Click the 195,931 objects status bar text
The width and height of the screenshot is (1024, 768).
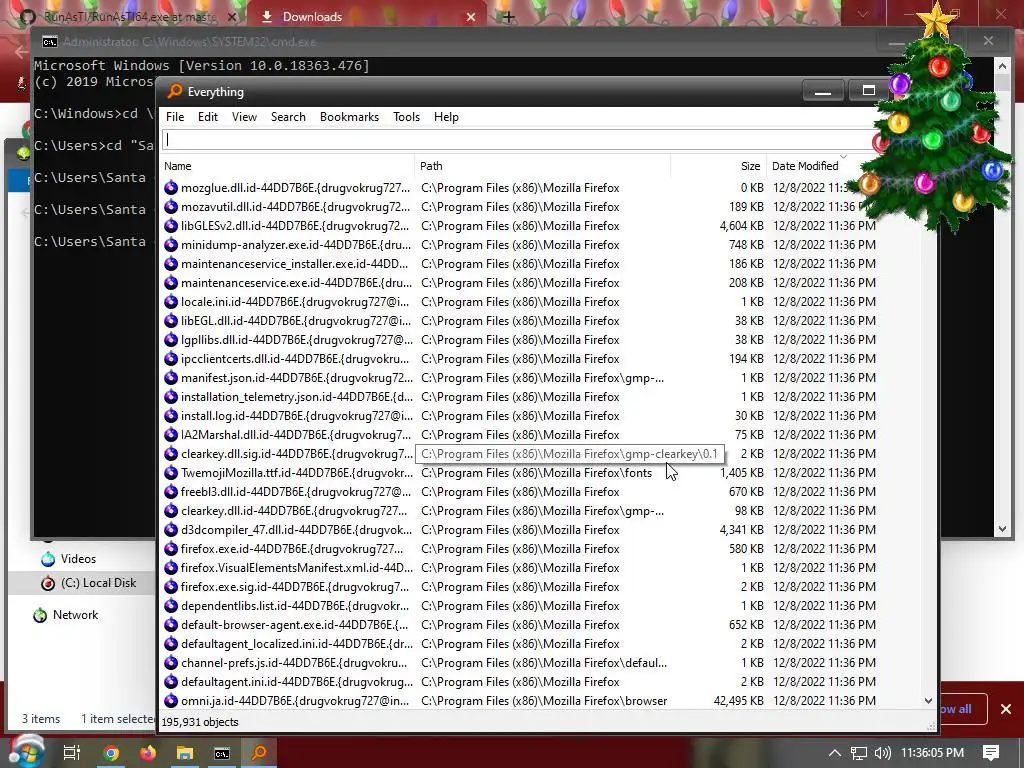point(200,722)
